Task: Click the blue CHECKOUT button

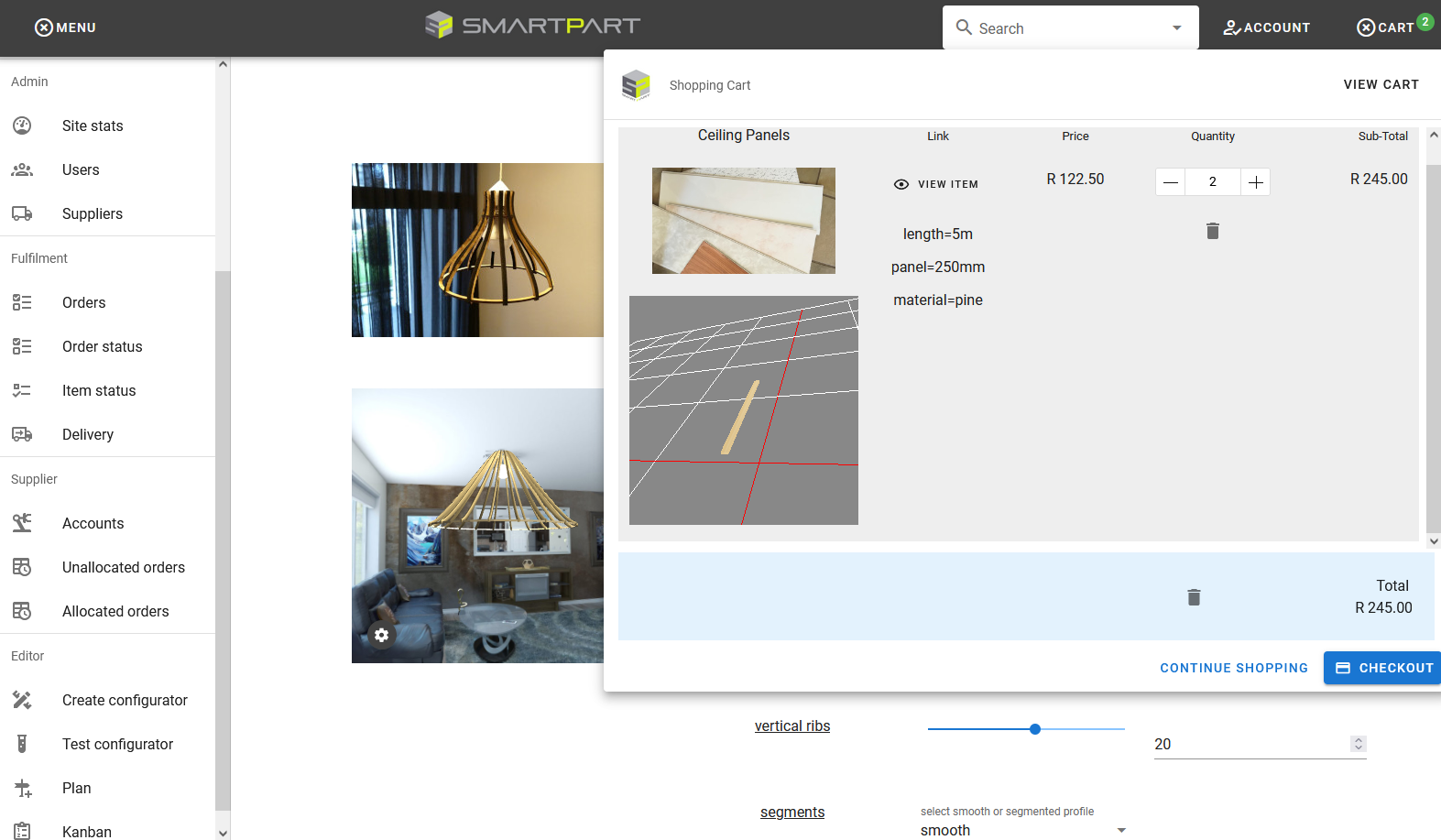Action: [x=1383, y=668]
